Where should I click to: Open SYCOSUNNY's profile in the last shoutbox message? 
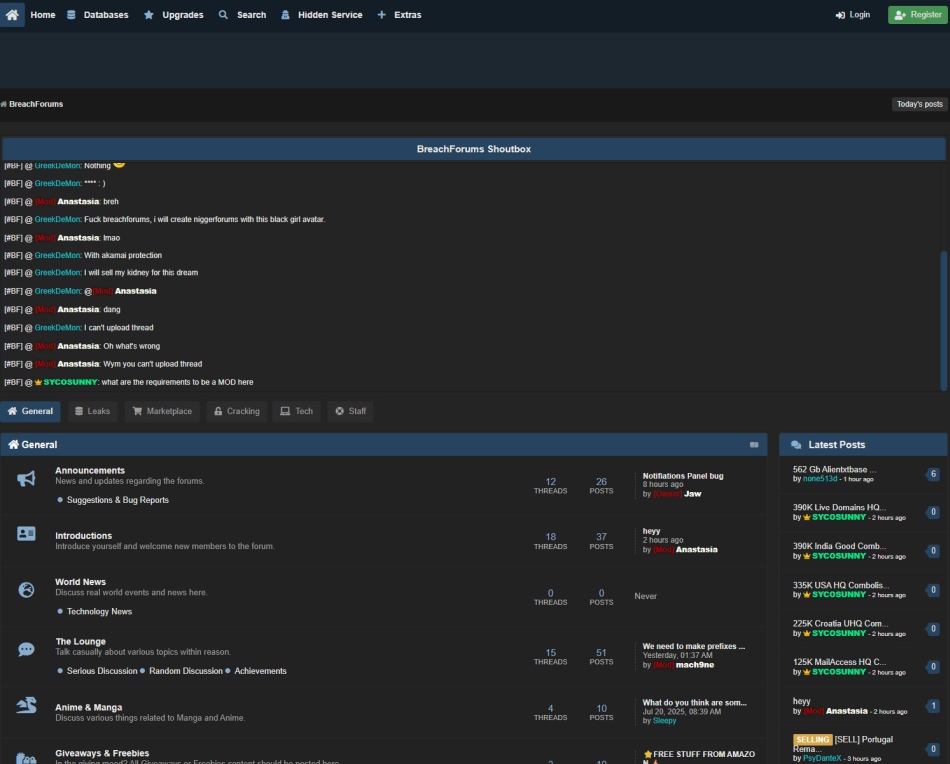70,382
